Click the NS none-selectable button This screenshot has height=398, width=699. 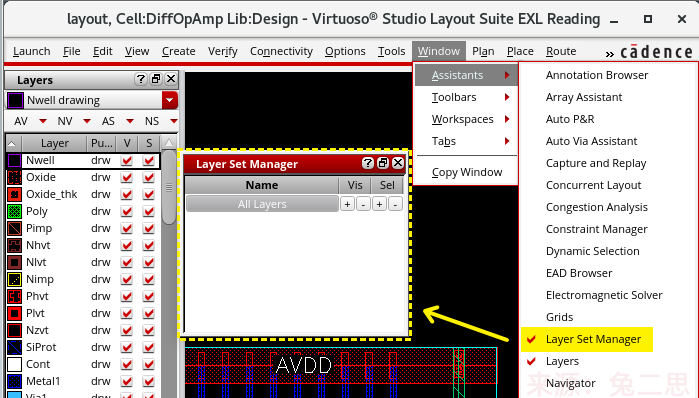152,121
